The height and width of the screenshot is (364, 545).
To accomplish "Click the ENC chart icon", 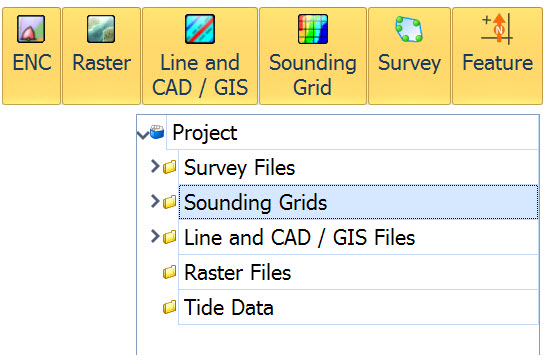I will click(31, 29).
